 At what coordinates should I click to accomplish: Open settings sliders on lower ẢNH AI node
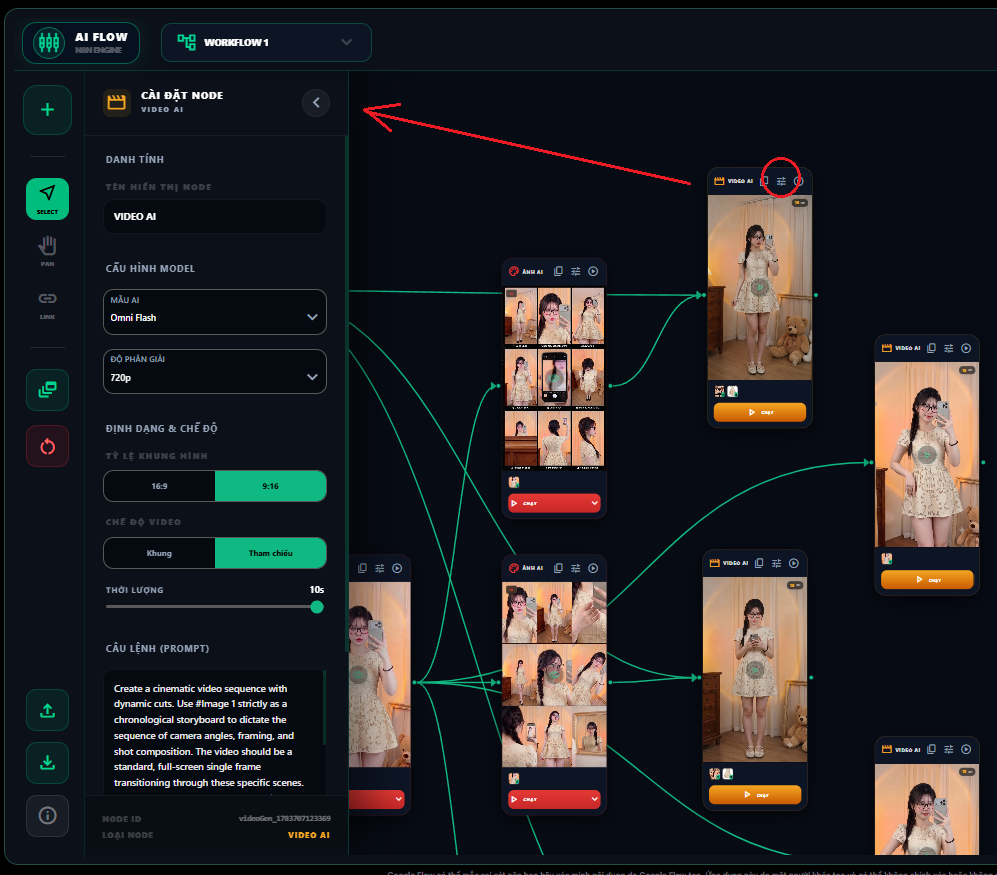pyautogui.click(x=575, y=568)
